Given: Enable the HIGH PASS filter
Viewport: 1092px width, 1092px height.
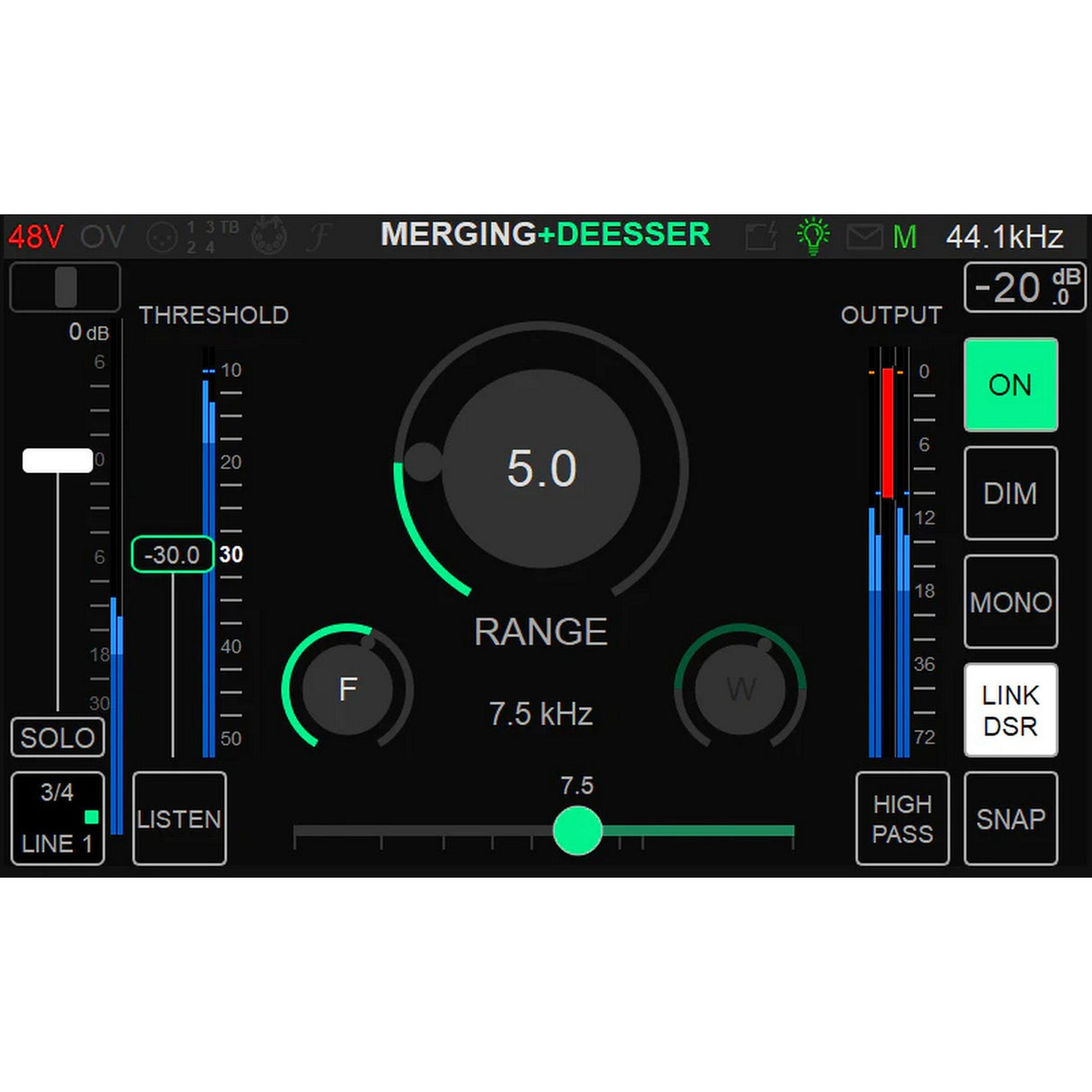Looking at the screenshot, I should coord(902,818).
